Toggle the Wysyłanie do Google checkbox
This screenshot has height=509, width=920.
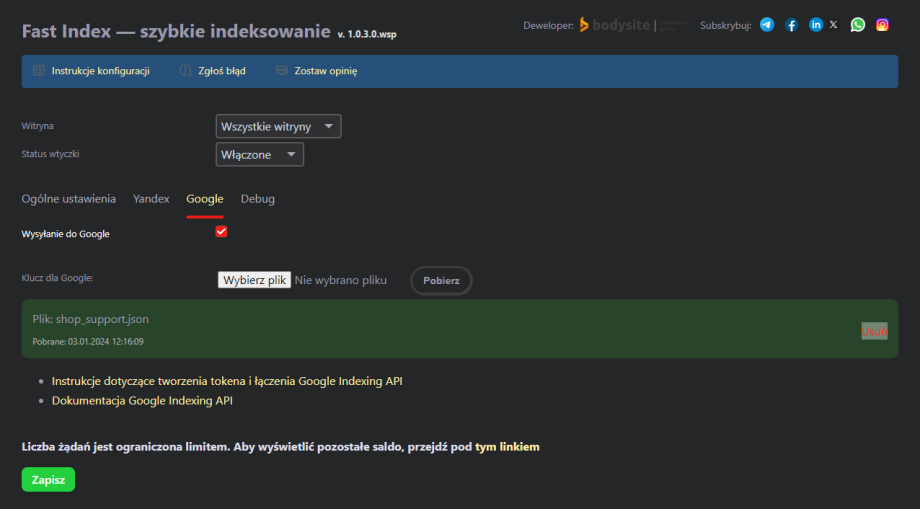(x=222, y=232)
